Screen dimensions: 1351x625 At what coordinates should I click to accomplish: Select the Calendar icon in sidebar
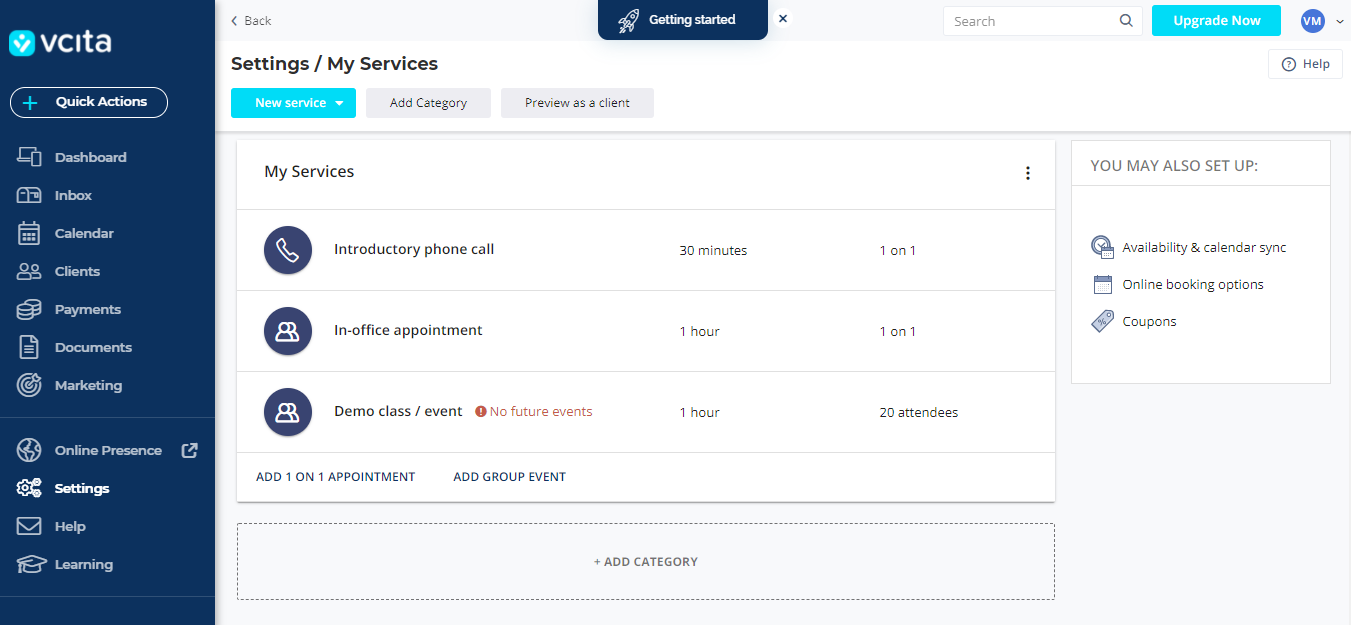28,232
